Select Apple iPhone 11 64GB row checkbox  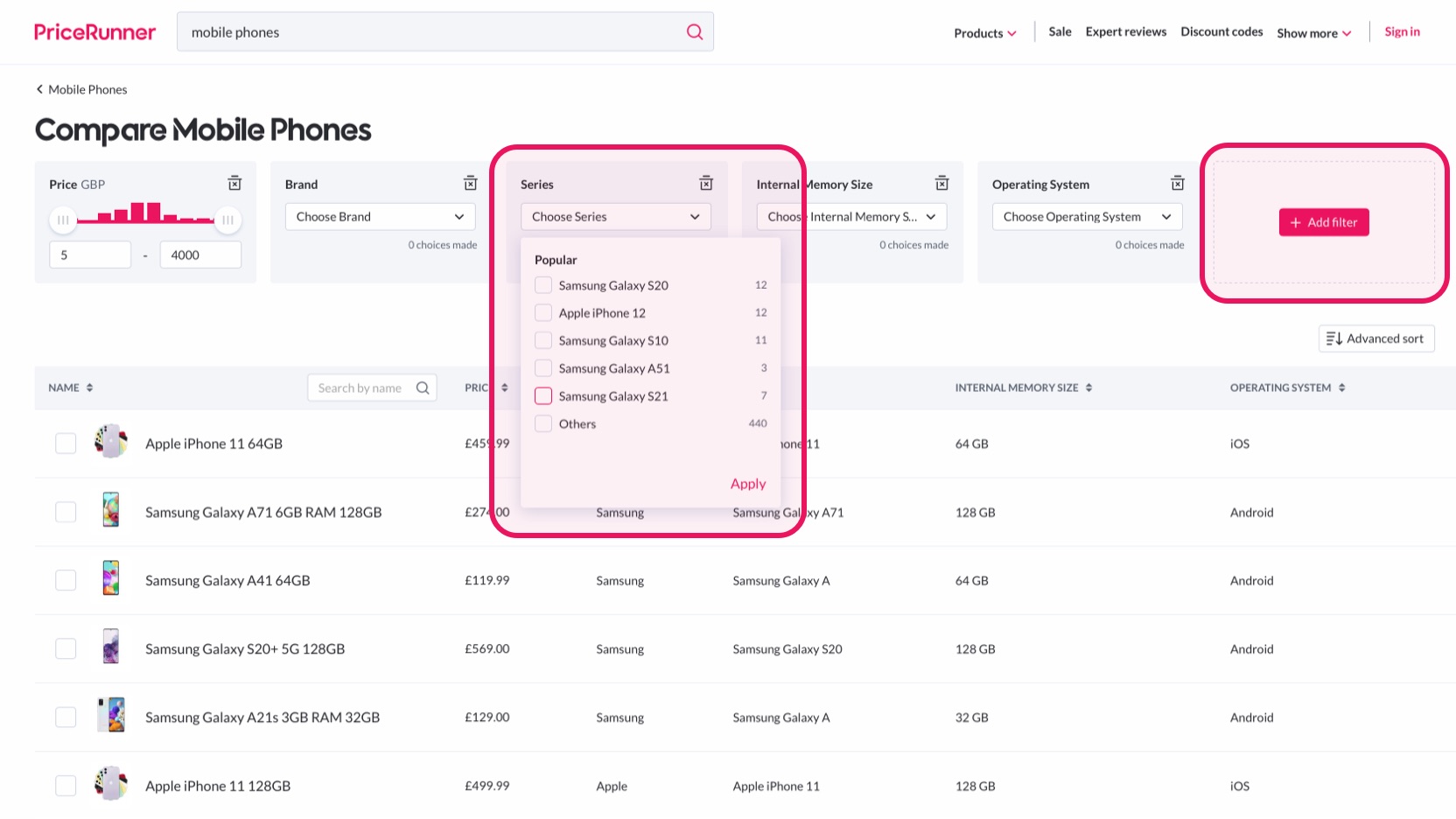(x=66, y=444)
